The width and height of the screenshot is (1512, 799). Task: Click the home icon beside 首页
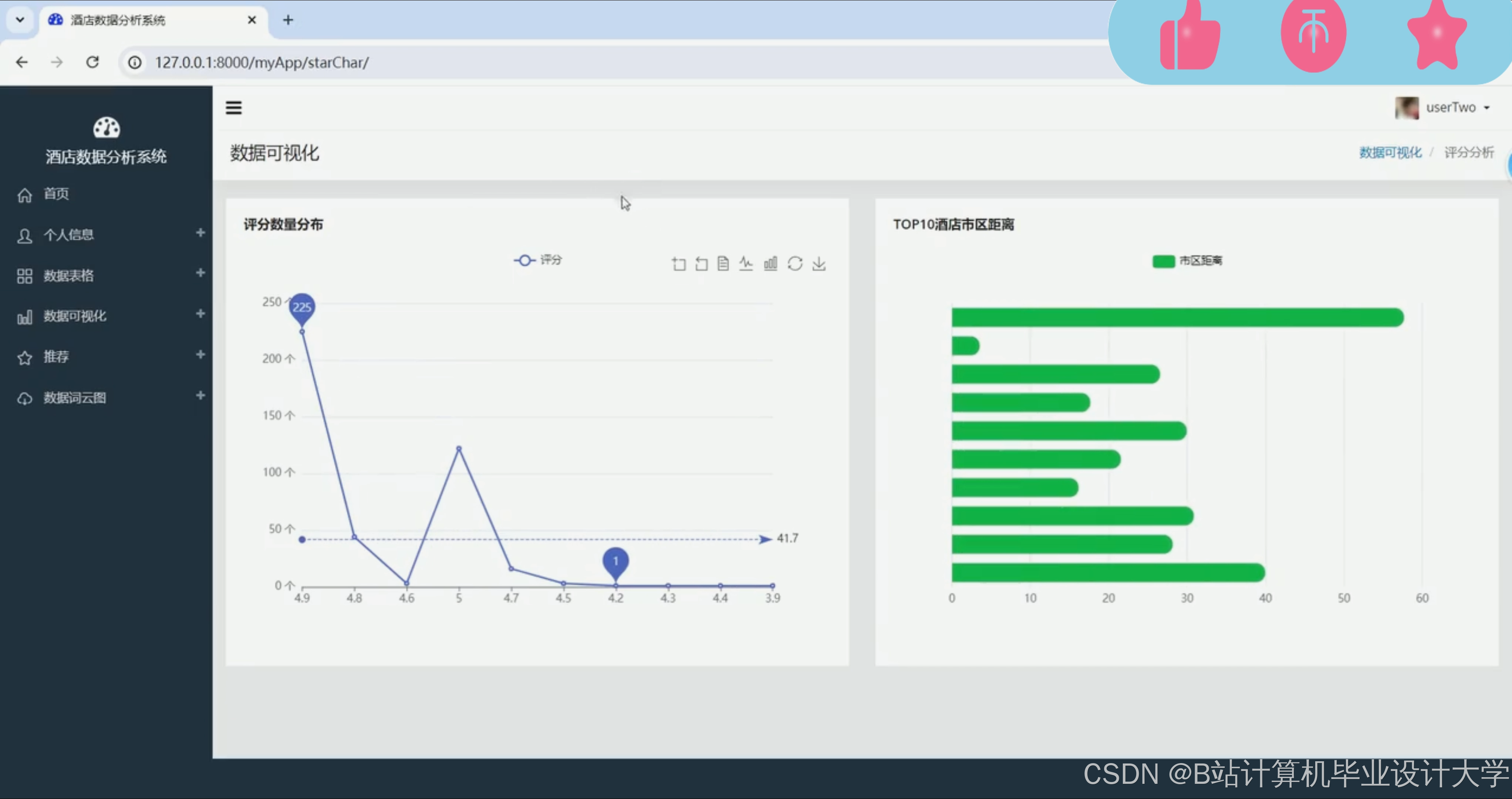click(25, 195)
